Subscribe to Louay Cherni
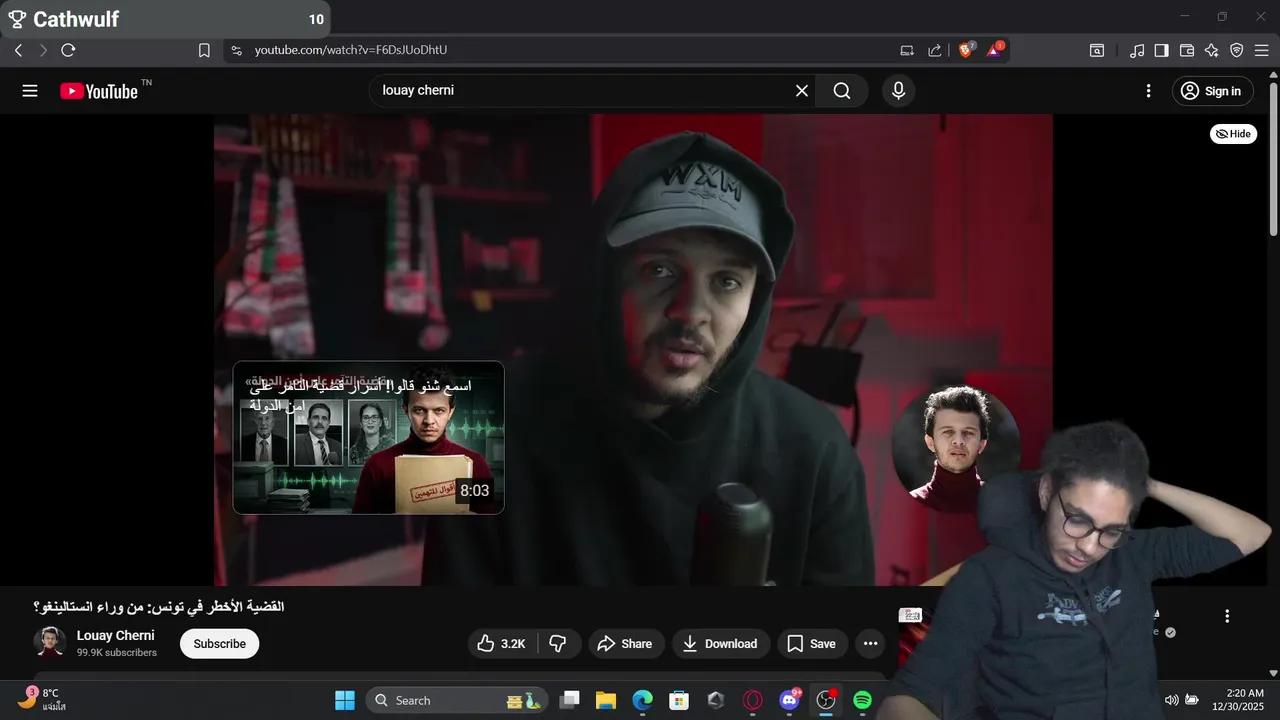Image resolution: width=1280 pixels, height=720 pixels. [219, 644]
